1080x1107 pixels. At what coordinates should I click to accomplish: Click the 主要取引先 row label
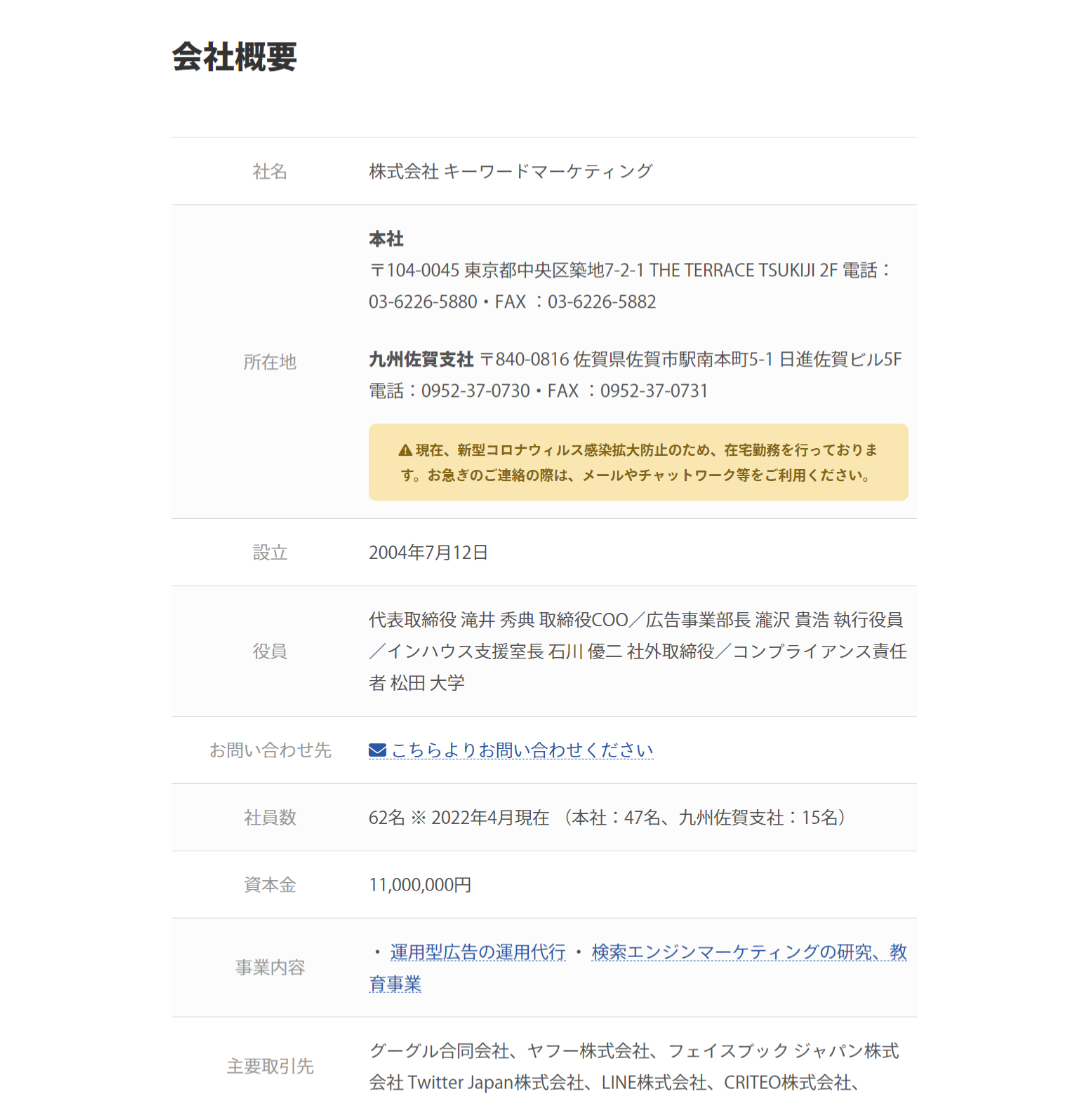[x=270, y=1066]
